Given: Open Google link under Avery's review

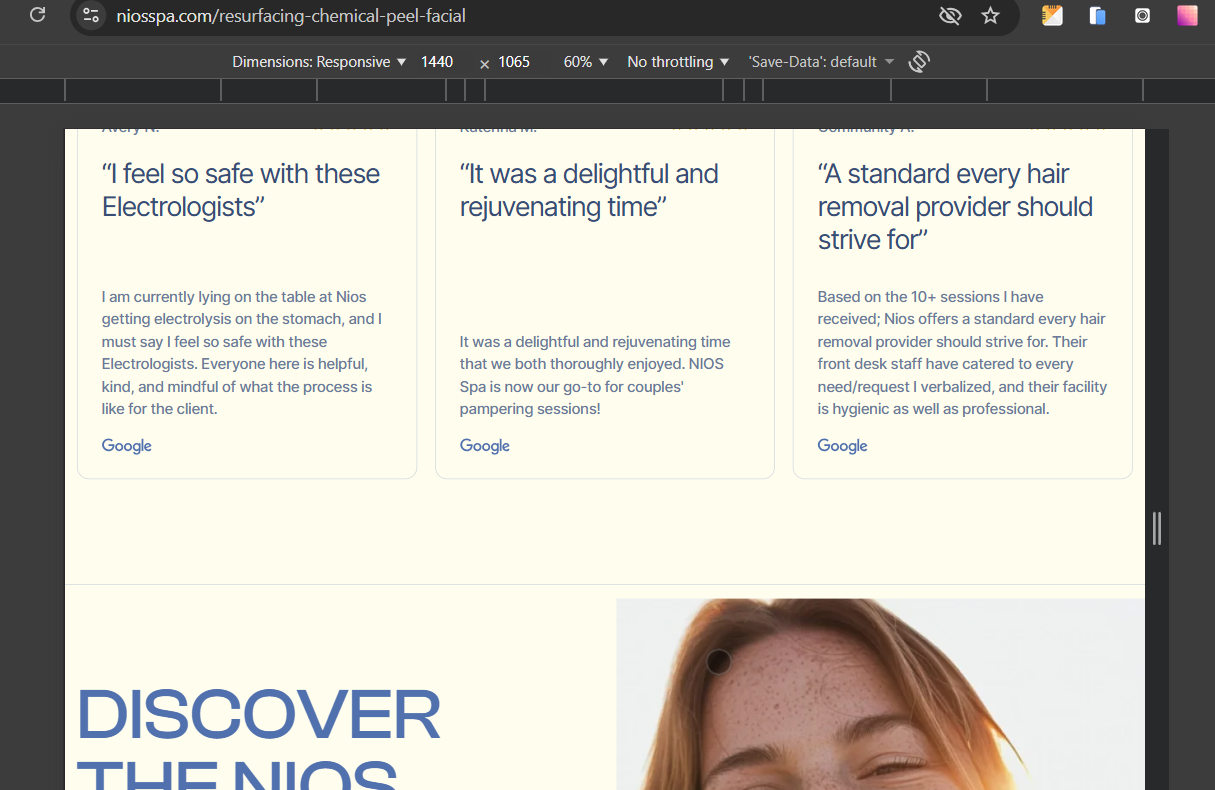Looking at the screenshot, I should click(x=127, y=446).
